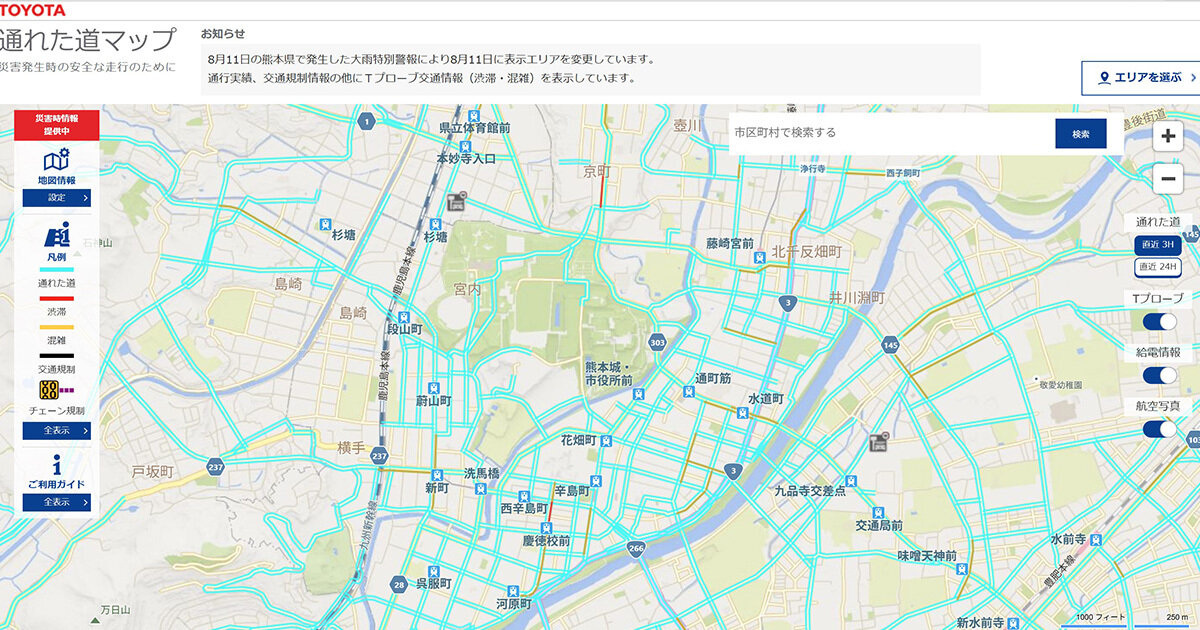Expand 地図情報 with the 設定 button
This screenshot has width=1200, height=630.
(56, 198)
